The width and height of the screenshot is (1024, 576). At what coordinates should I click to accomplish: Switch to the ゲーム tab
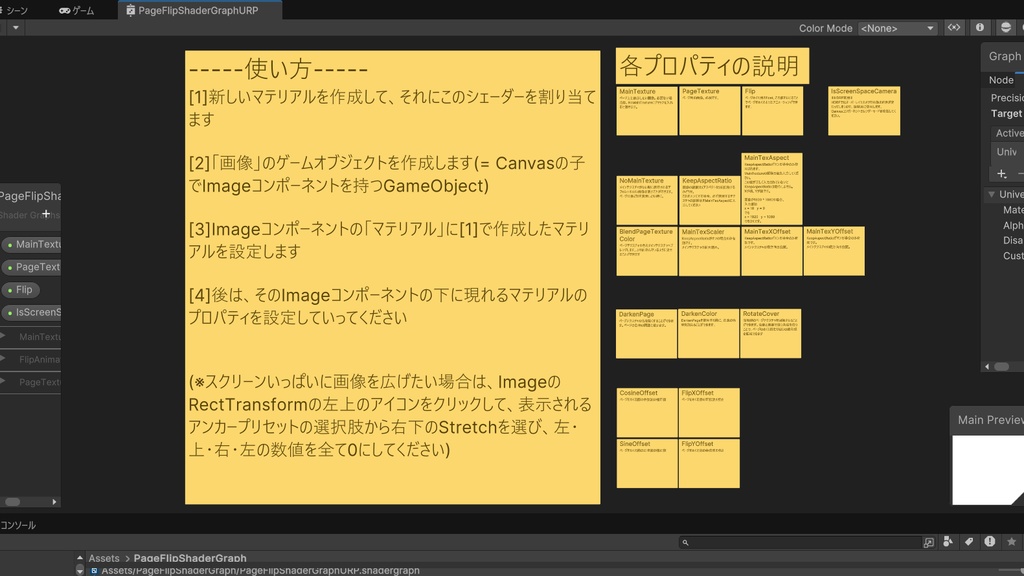pyautogui.click(x=76, y=10)
